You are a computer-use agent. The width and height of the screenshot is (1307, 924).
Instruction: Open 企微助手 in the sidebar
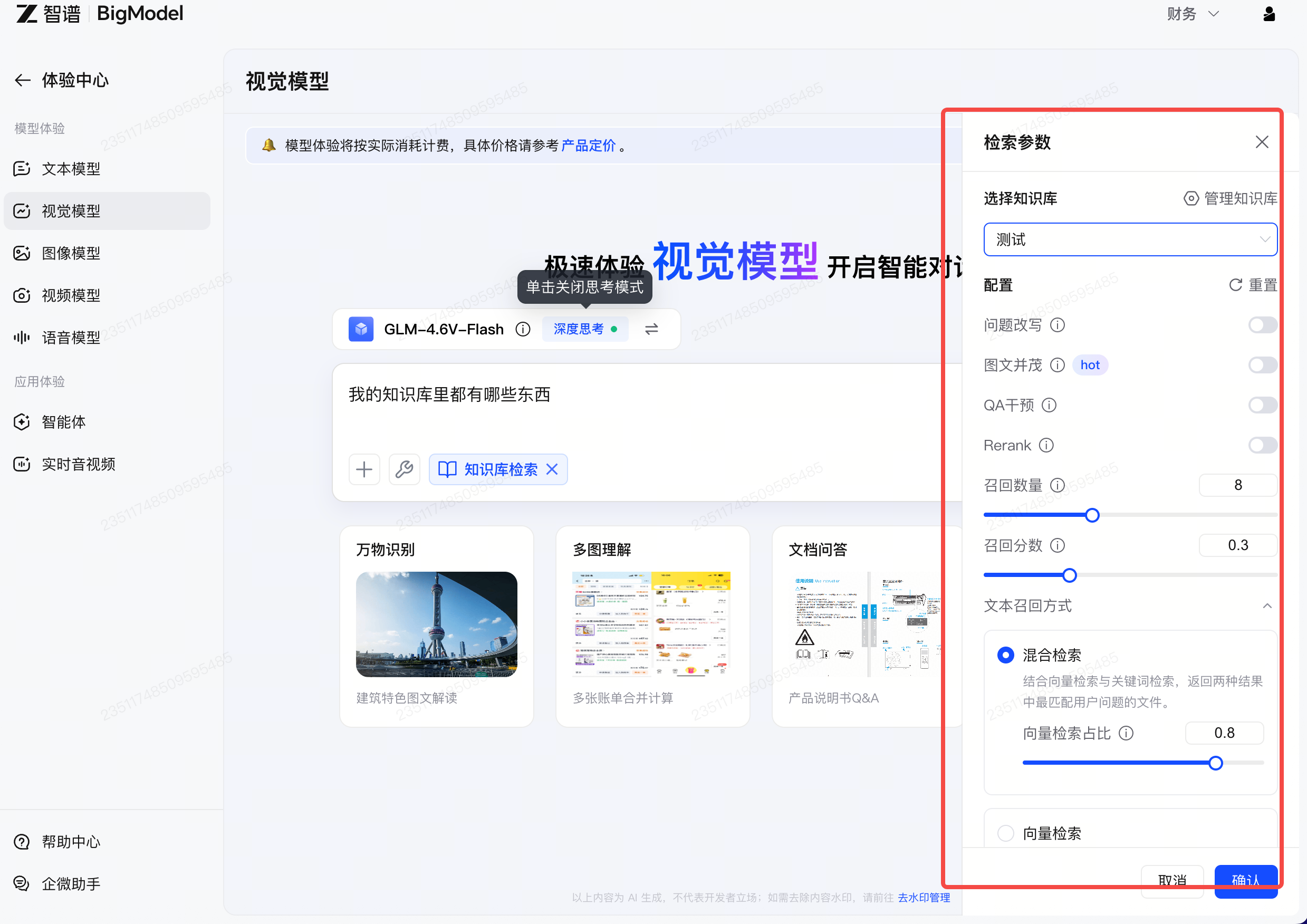tap(107, 883)
